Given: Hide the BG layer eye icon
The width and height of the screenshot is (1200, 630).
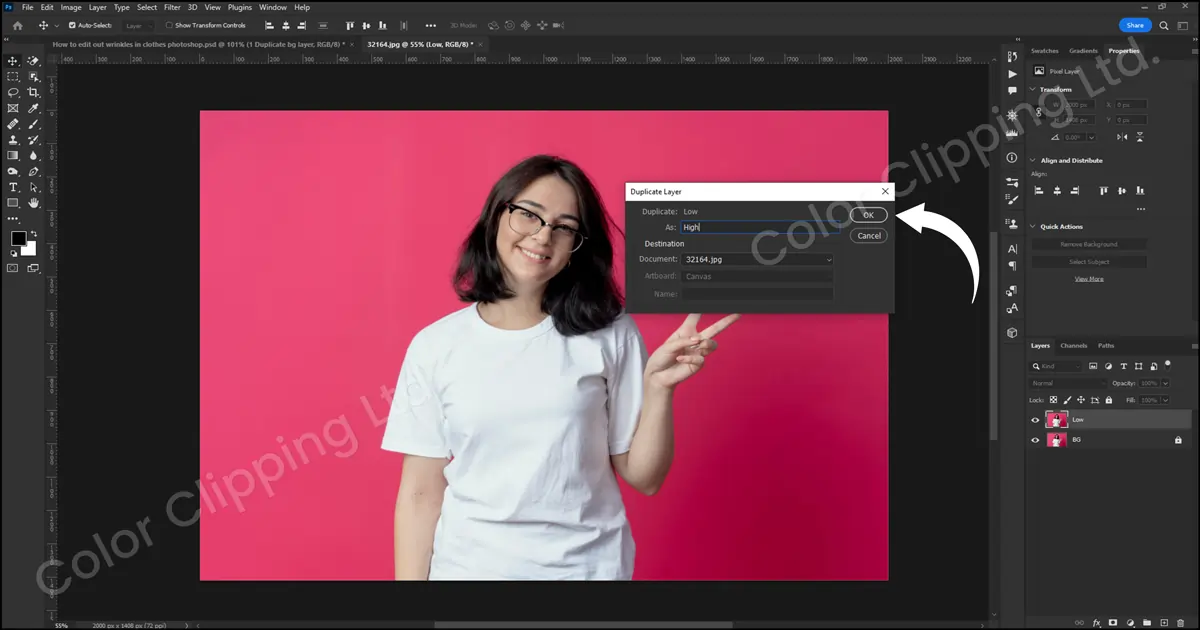Looking at the screenshot, I should coord(1035,440).
